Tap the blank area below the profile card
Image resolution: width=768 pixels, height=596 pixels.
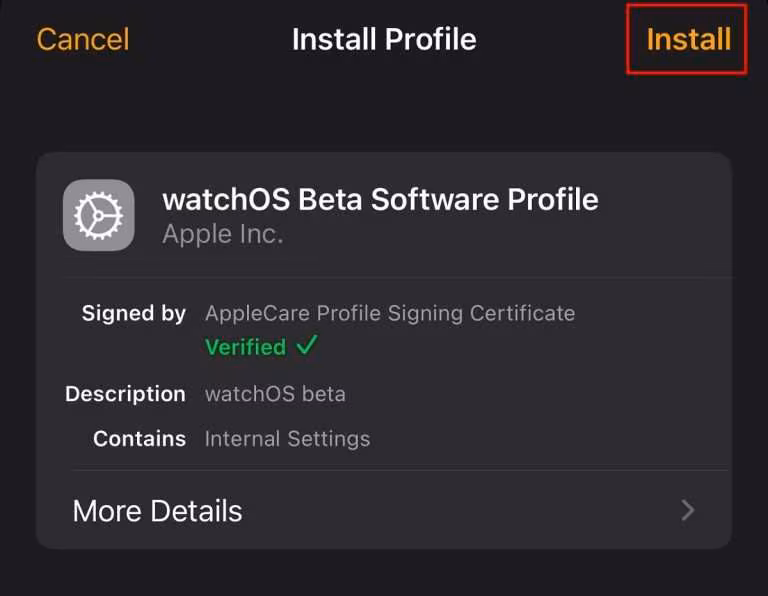(384, 572)
